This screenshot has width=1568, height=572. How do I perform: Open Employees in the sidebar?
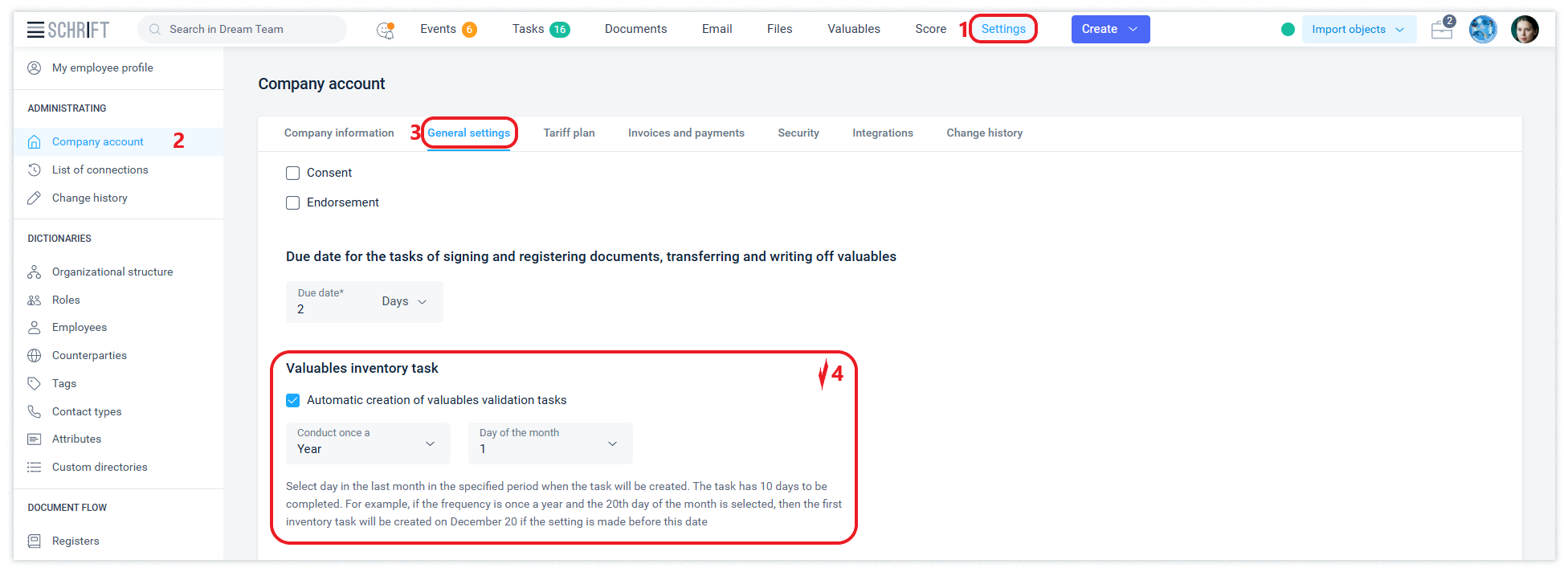pos(80,328)
